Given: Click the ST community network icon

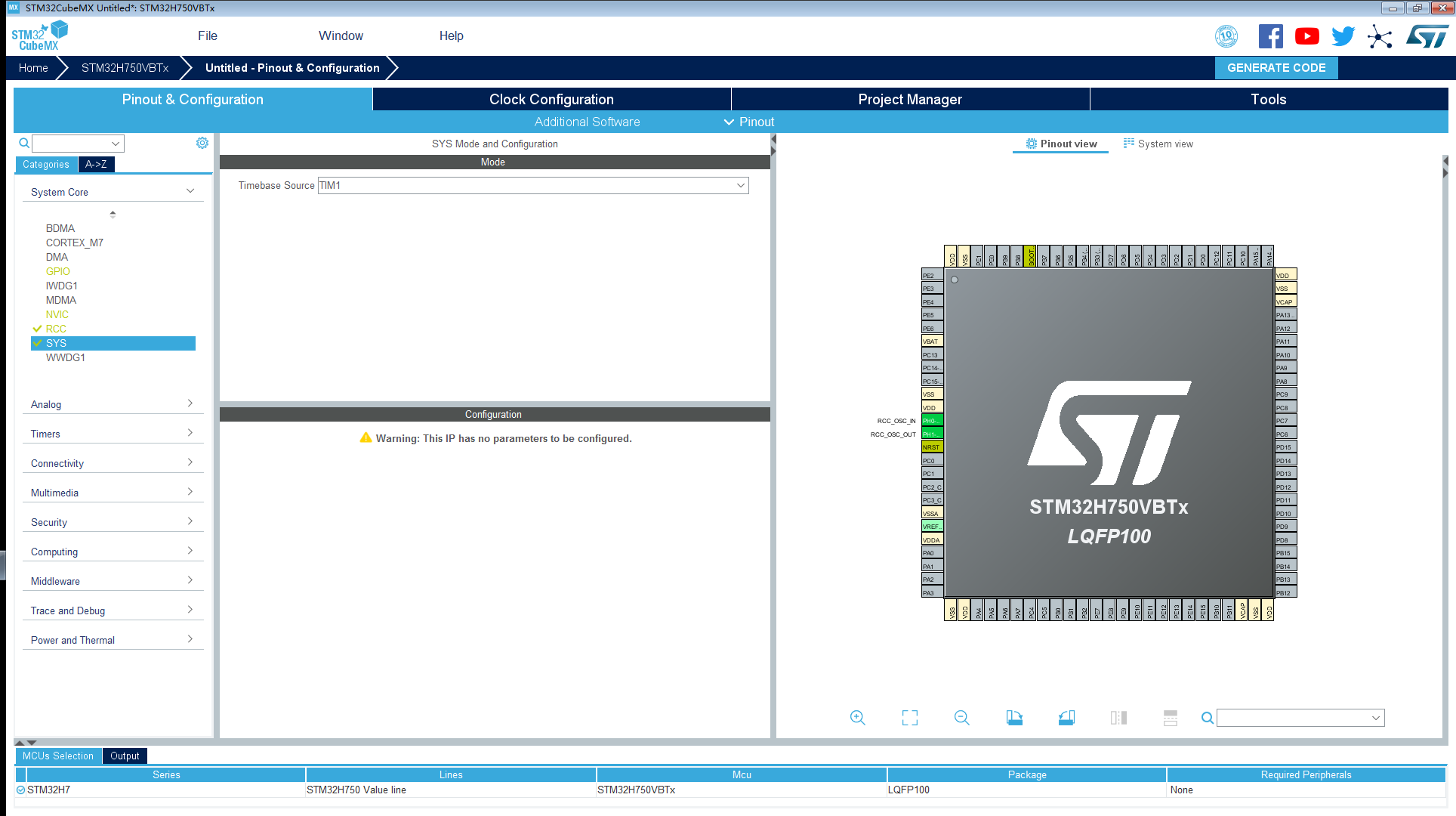Looking at the screenshot, I should pyautogui.click(x=1380, y=36).
